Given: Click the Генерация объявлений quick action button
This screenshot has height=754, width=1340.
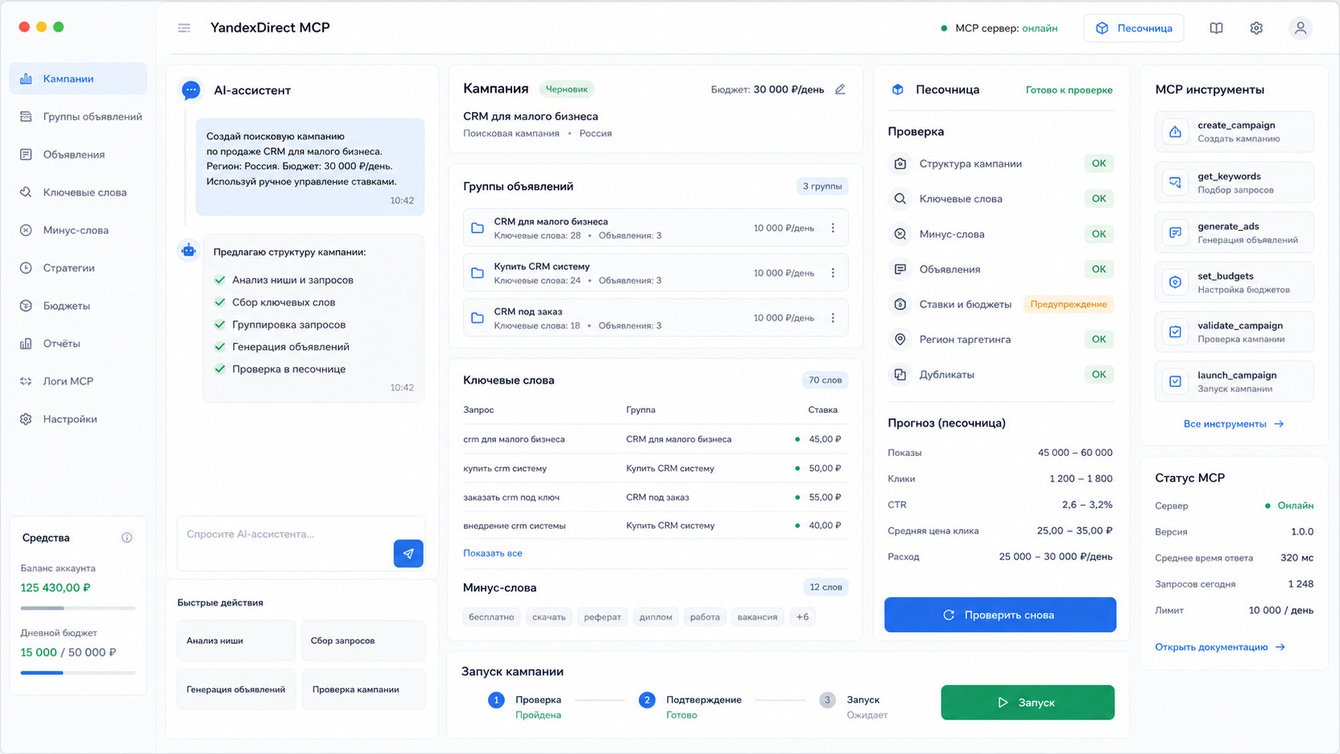Looking at the screenshot, I should [236, 690].
